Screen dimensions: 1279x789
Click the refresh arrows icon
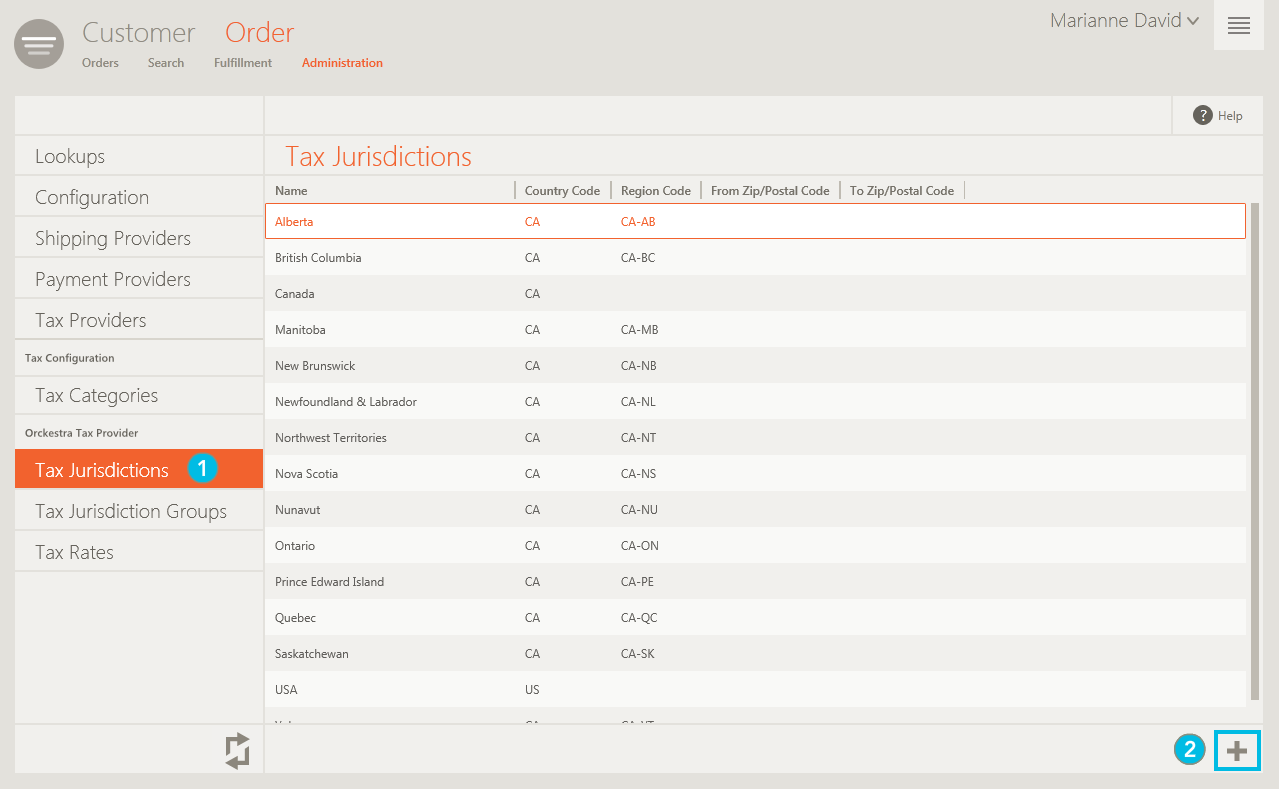237,750
